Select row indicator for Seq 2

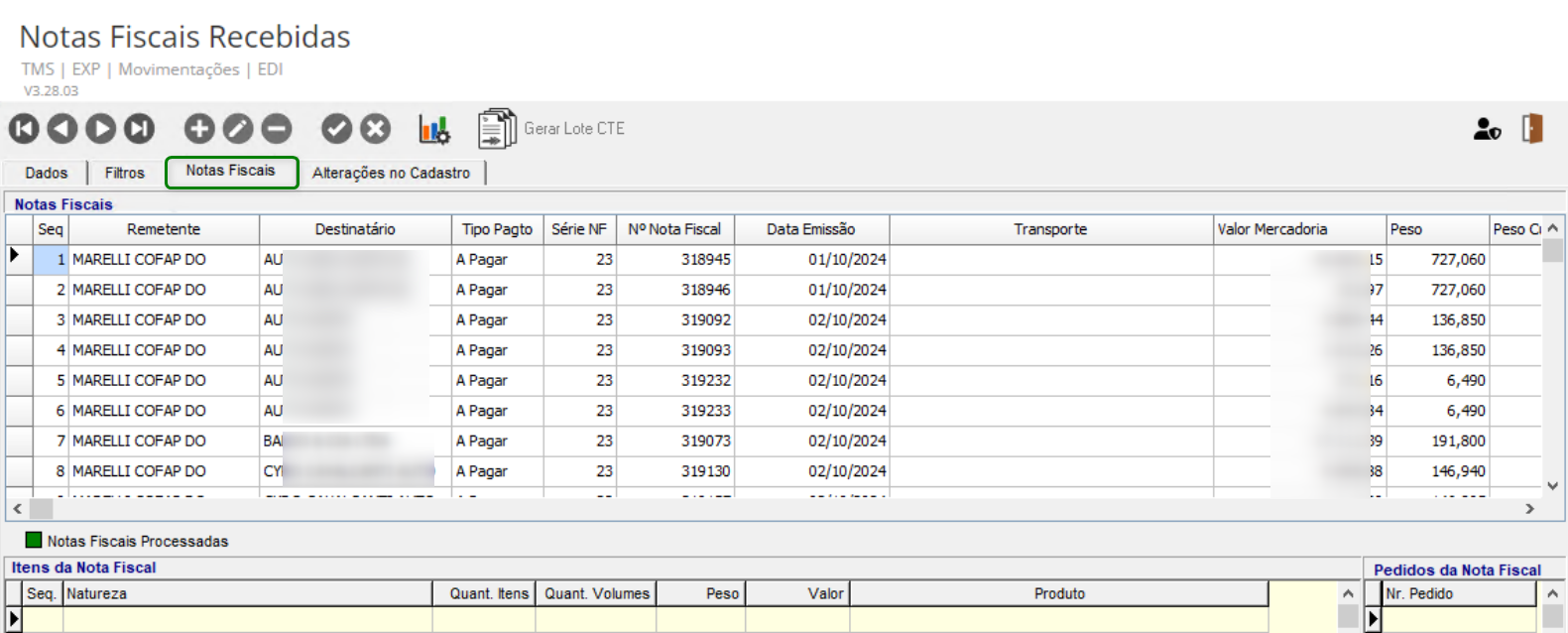(20, 290)
